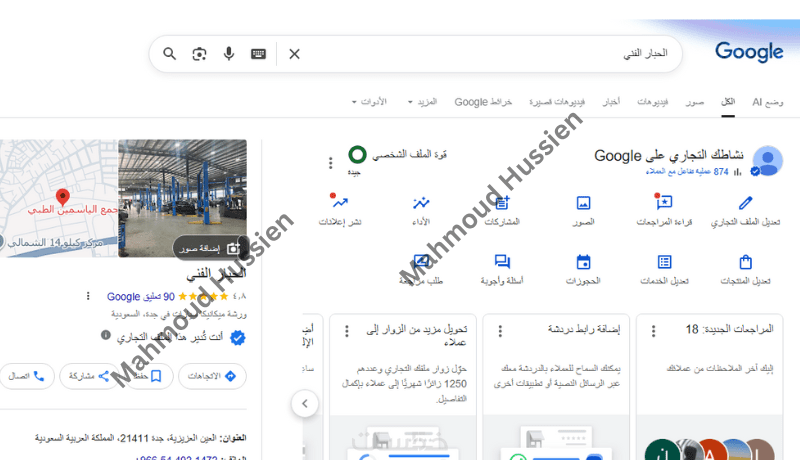Open the فيديوهات tab

[x=653, y=102]
